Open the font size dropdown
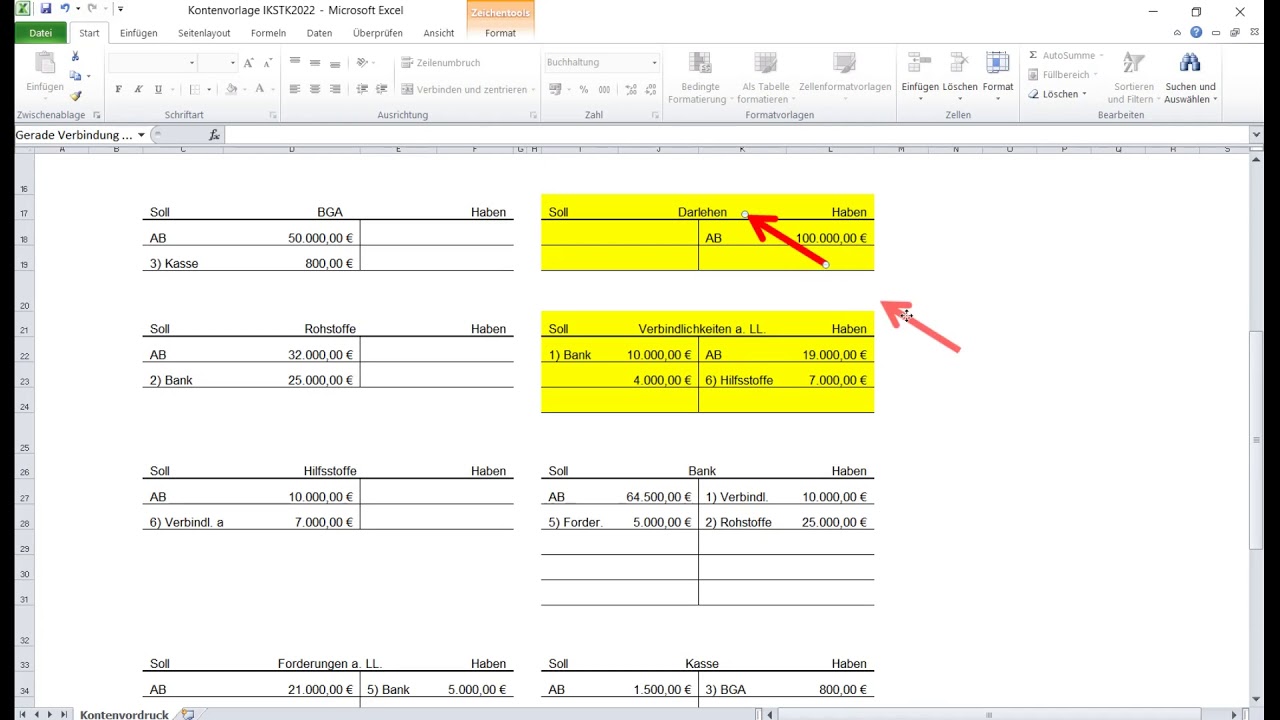 (231, 63)
